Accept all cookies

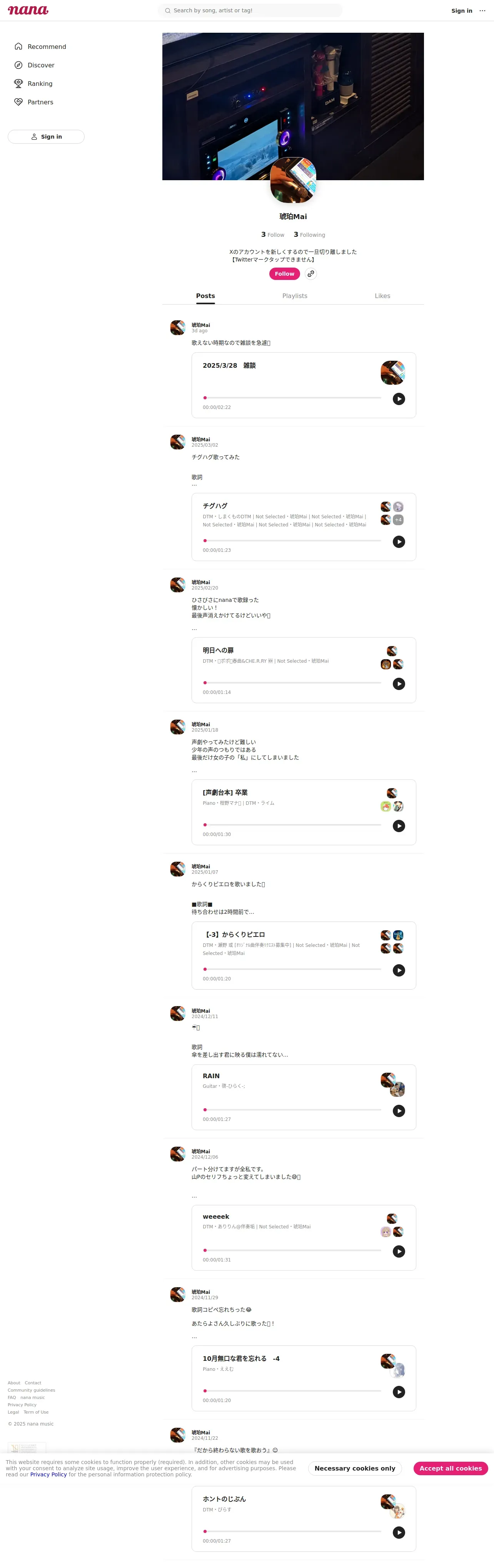pos(451,1468)
